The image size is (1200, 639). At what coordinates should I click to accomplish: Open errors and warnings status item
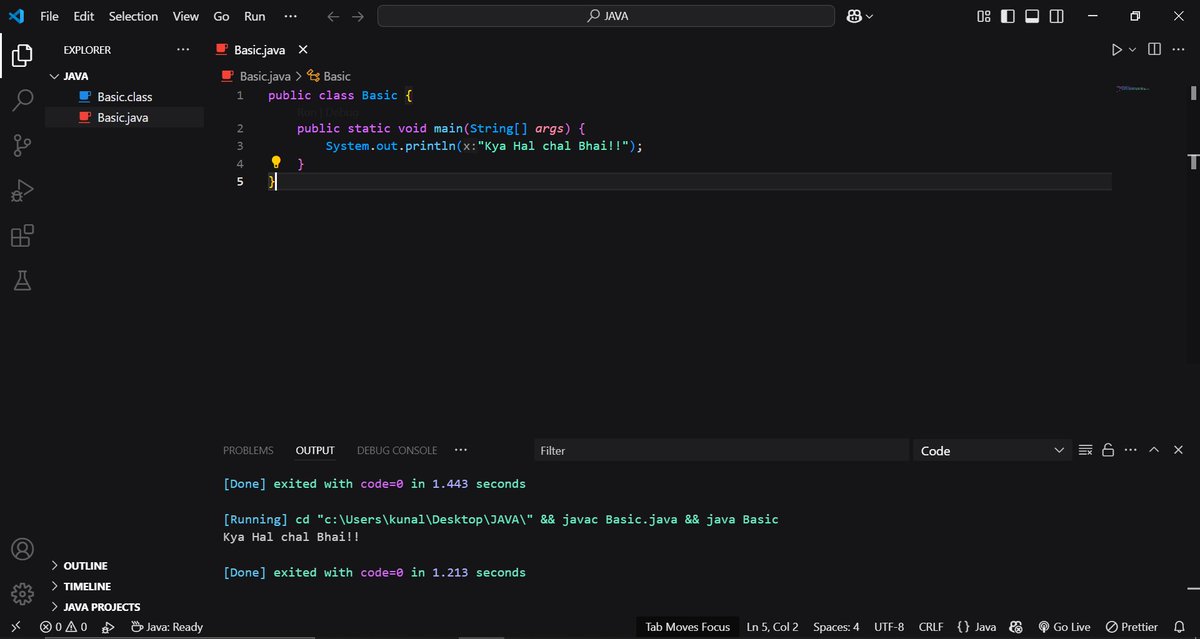pos(63,627)
